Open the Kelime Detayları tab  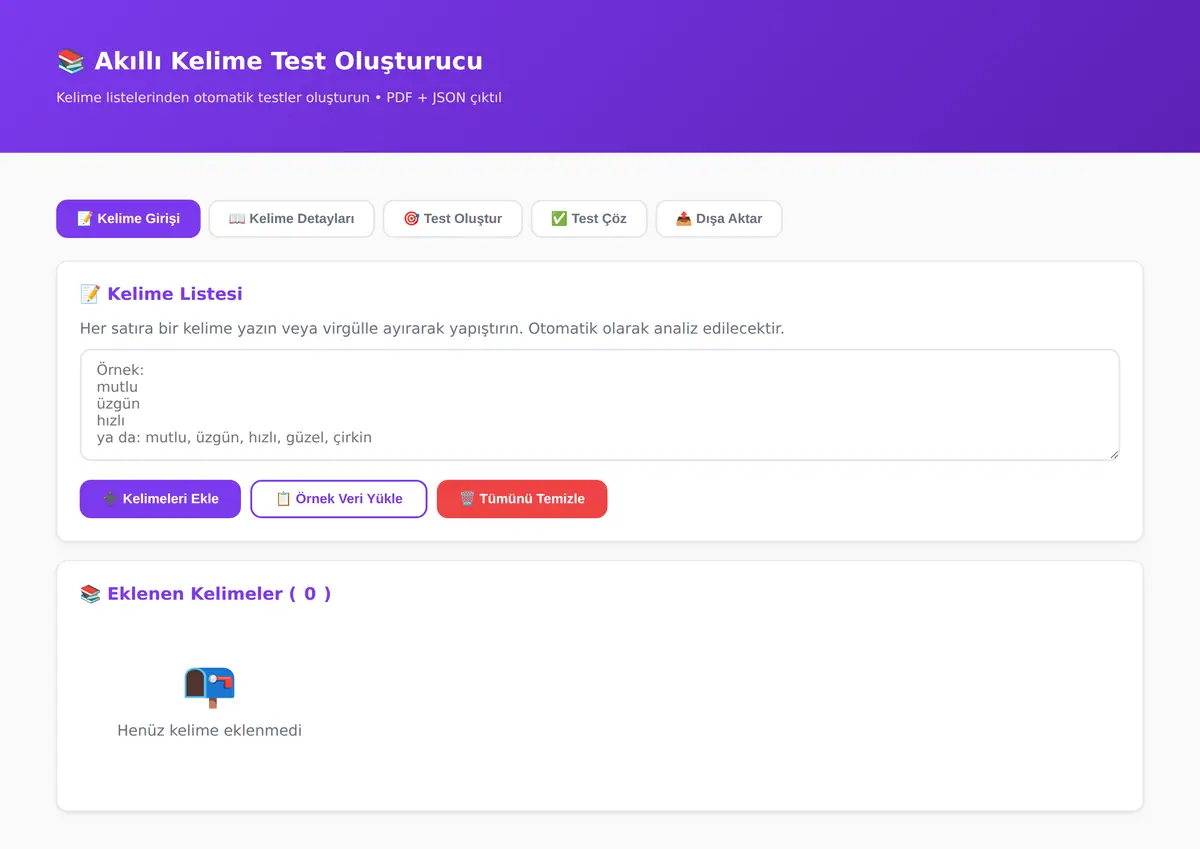[291, 219]
